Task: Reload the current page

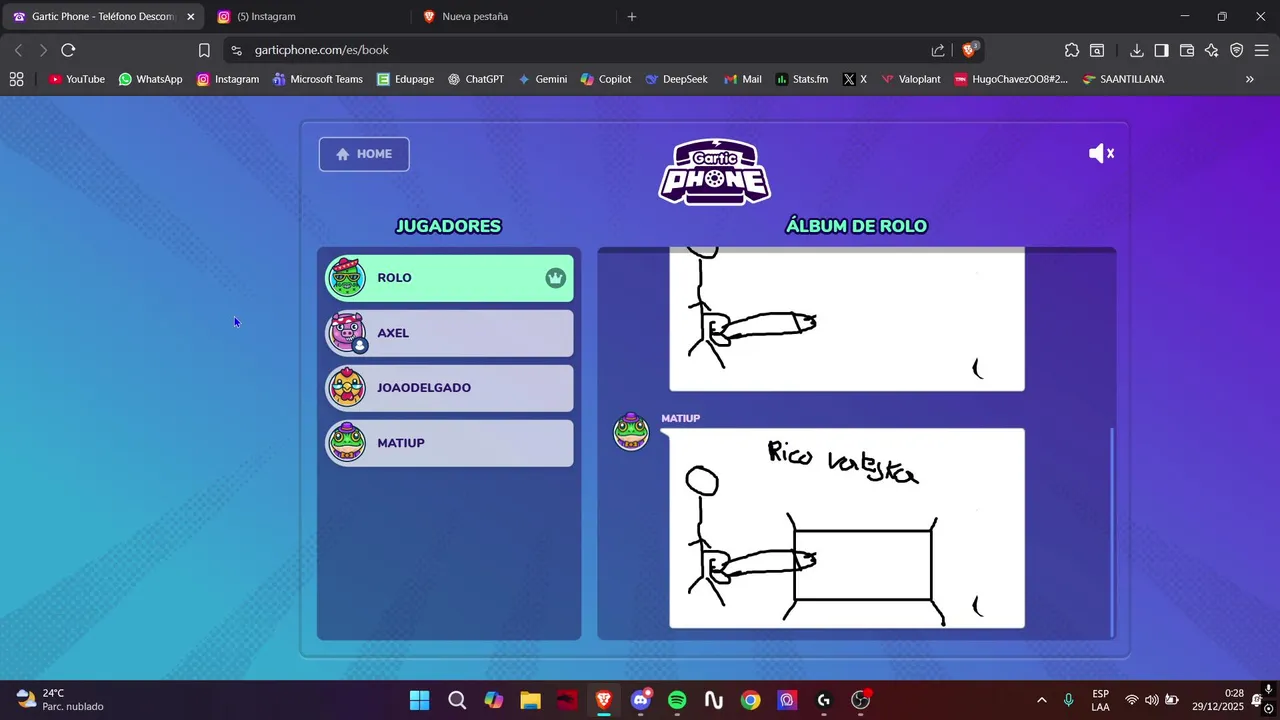Action: tap(68, 50)
